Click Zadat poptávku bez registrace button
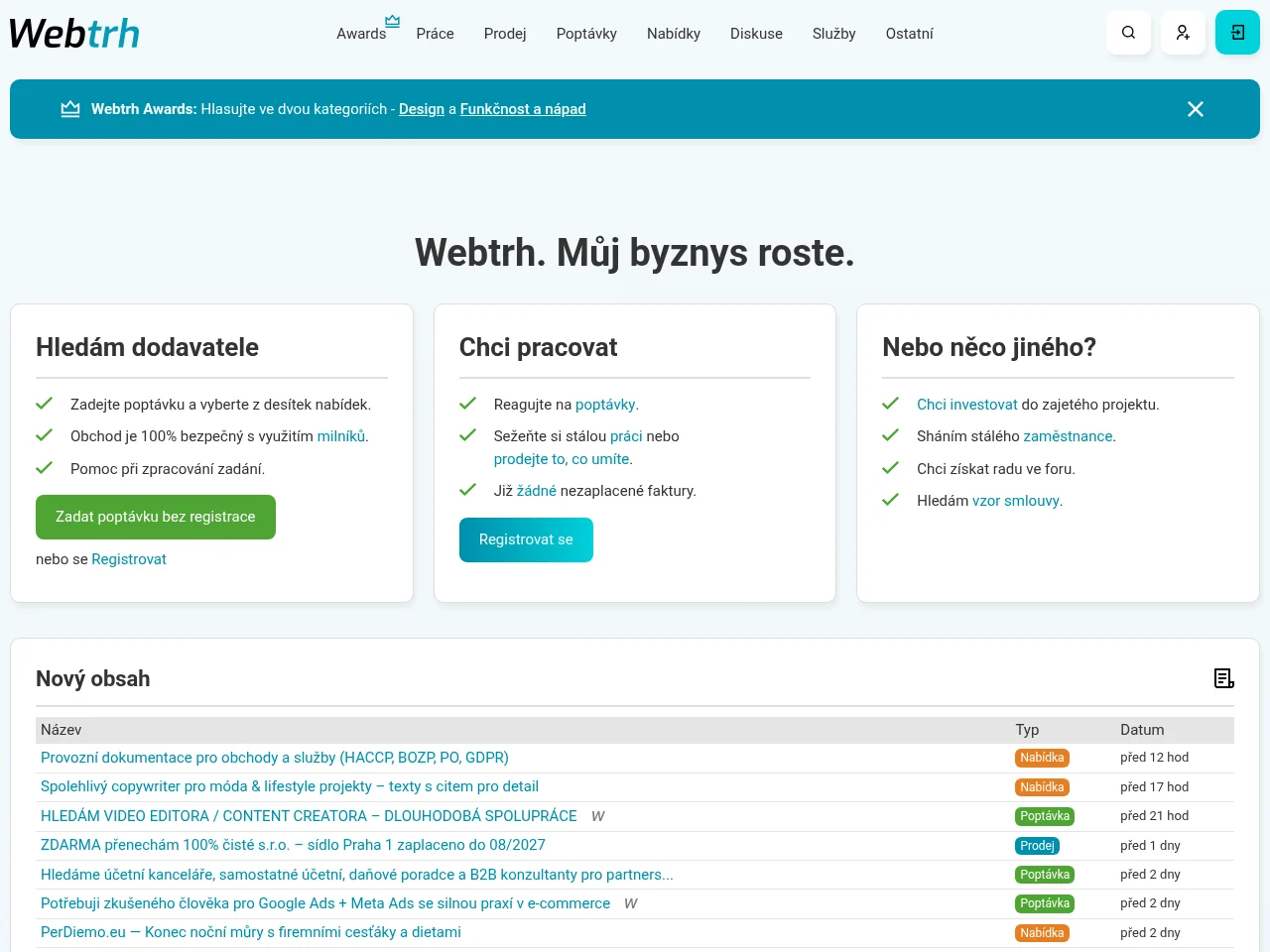The width and height of the screenshot is (1270, 952). (156, 517)
